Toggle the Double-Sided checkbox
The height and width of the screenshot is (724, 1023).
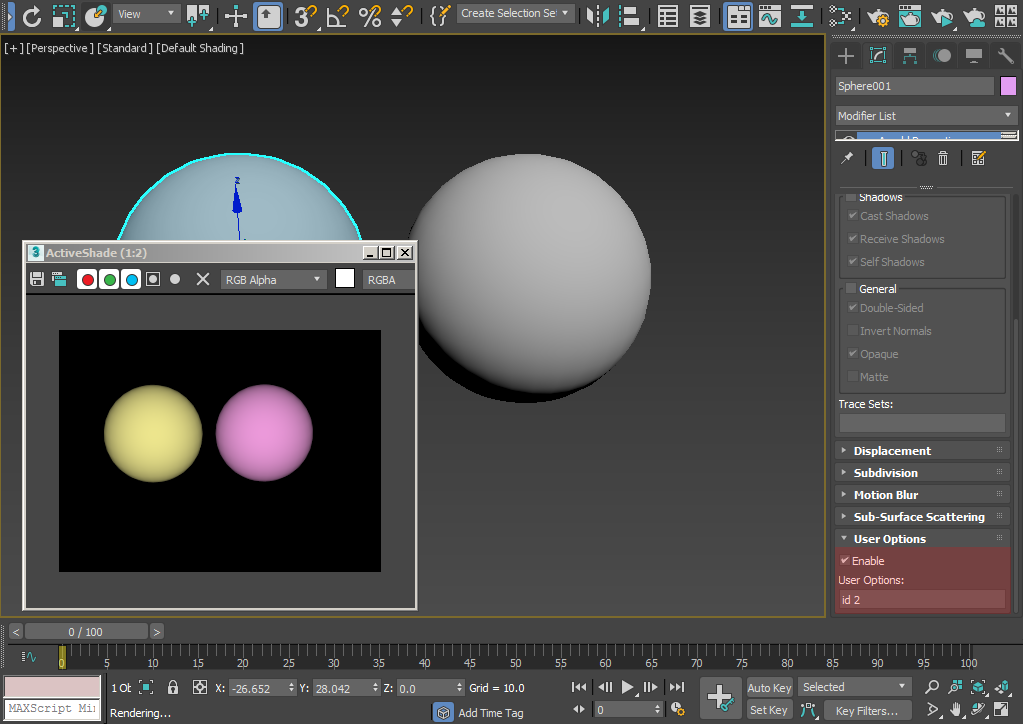pos(852,308)
